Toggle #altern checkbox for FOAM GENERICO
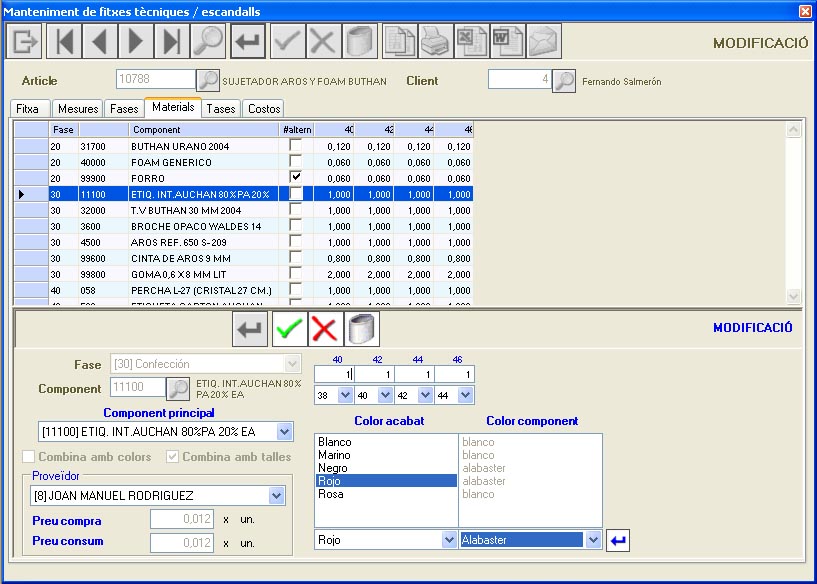The height and width of the screenshot is (584, 817). pos(295,160)
